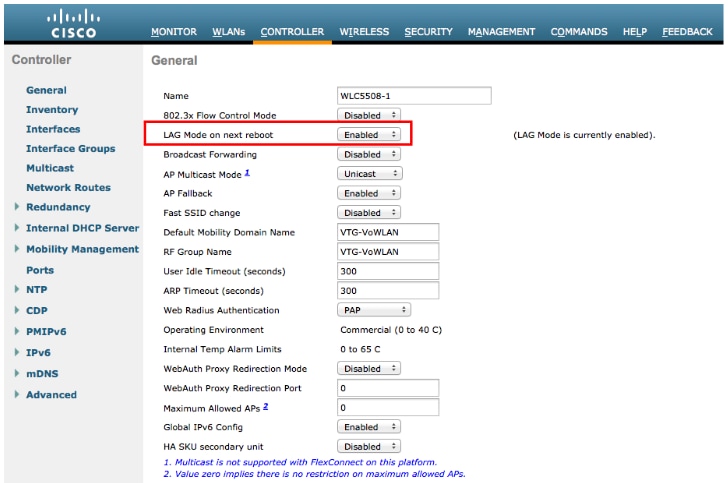728x483 pixels.
Task: Expand the mDNS section arrow
Action: [x=17, y=373]
